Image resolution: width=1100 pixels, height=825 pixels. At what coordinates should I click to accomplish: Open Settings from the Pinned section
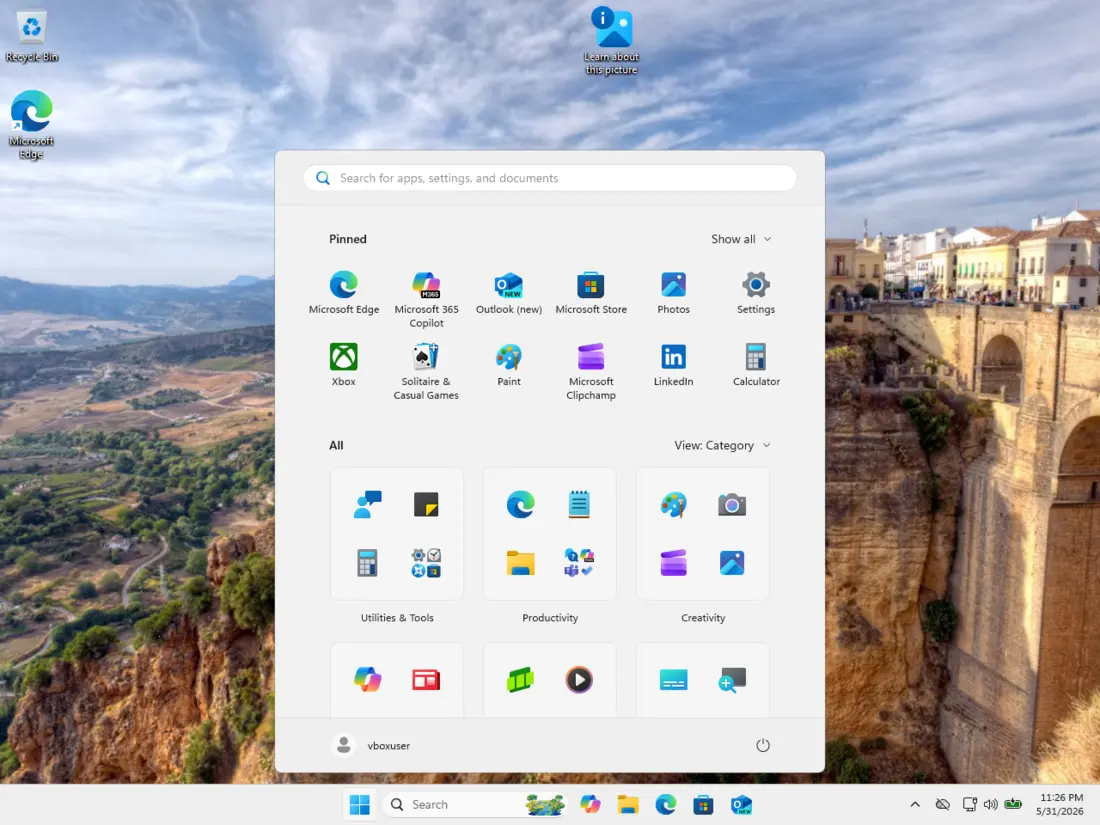coord(756,293)
